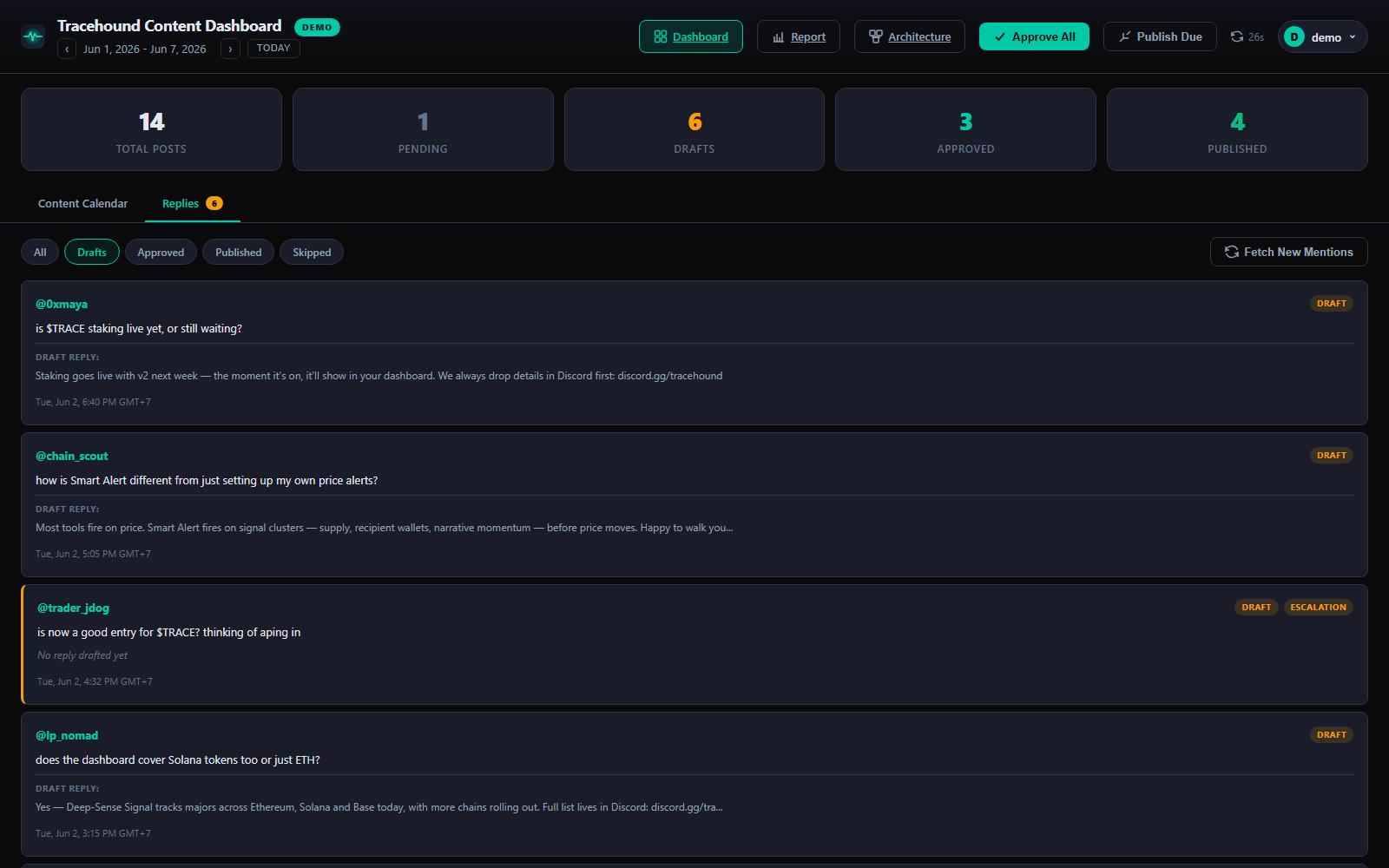Click Fetch New Mentions button
The width and height of the screenshot is (1389, 868).
click(1289, 252)
